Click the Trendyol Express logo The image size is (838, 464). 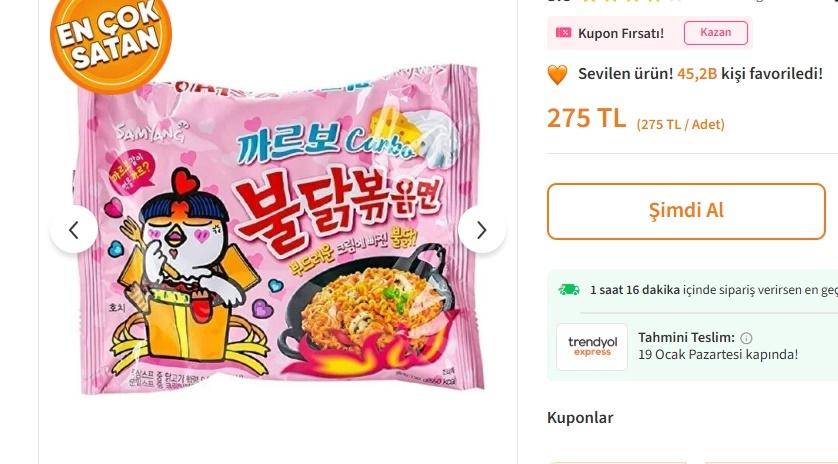tap(592, 346)
